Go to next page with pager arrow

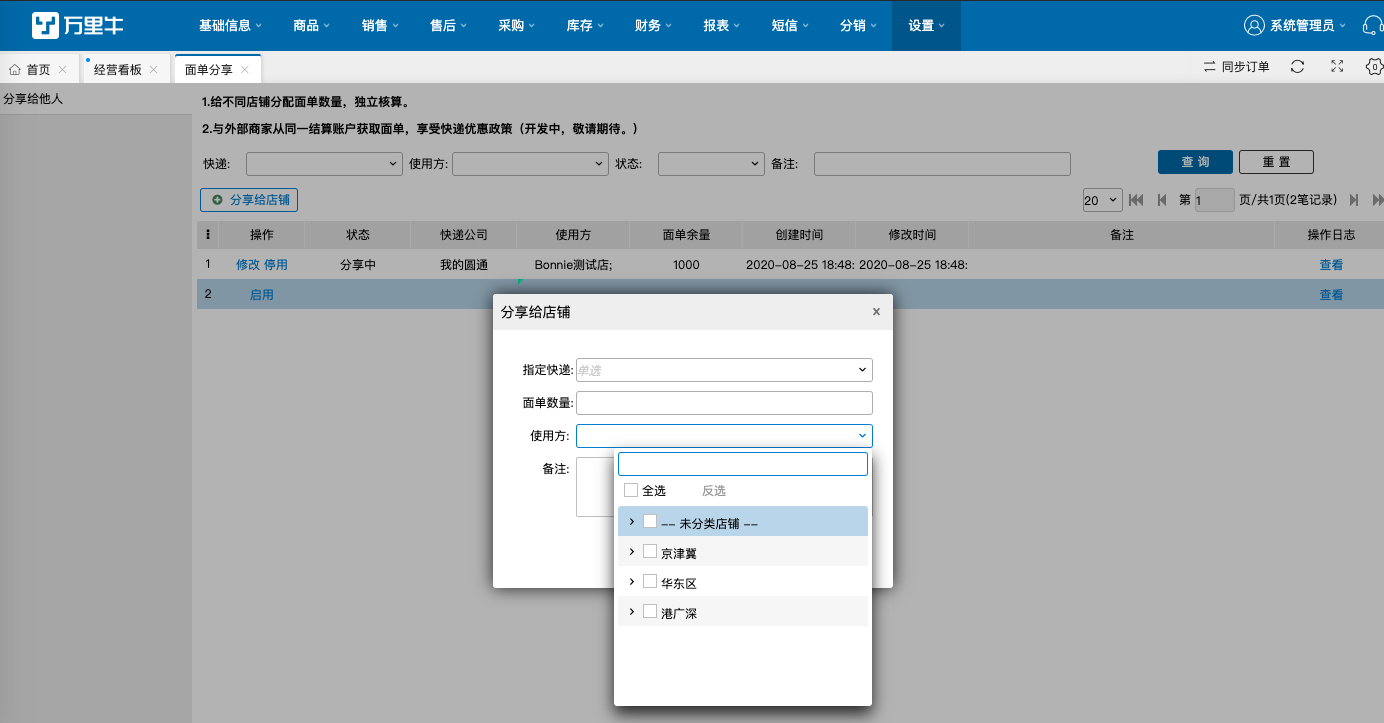1354,200
